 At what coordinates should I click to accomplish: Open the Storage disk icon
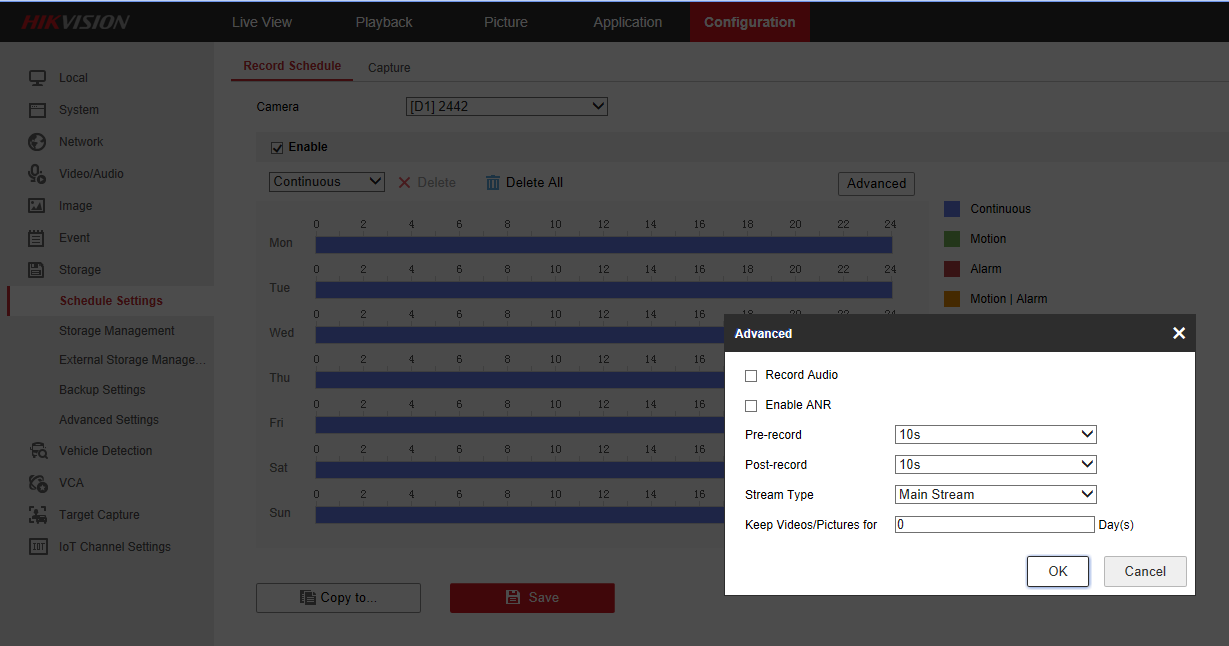pos(37,270)
